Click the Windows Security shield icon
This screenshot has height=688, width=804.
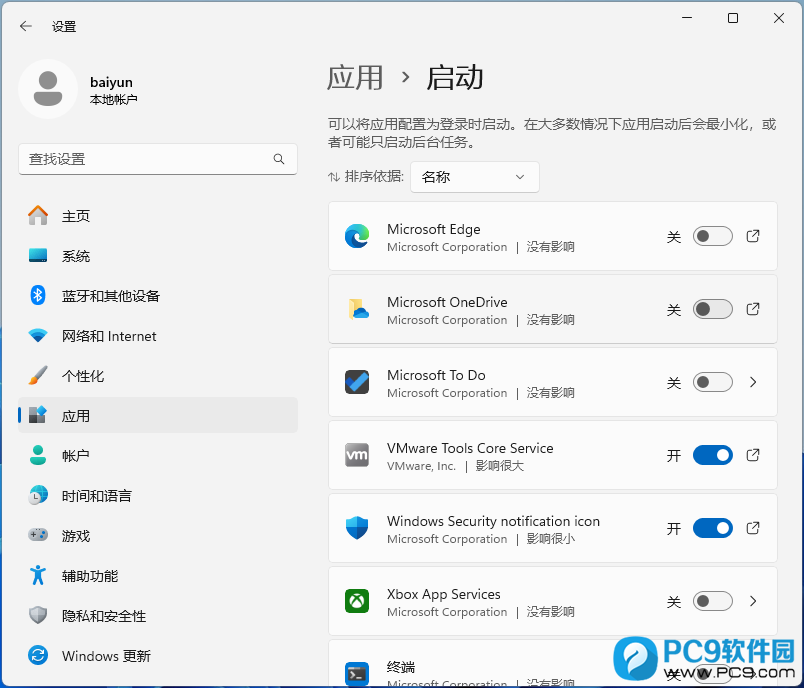point(357,528)
